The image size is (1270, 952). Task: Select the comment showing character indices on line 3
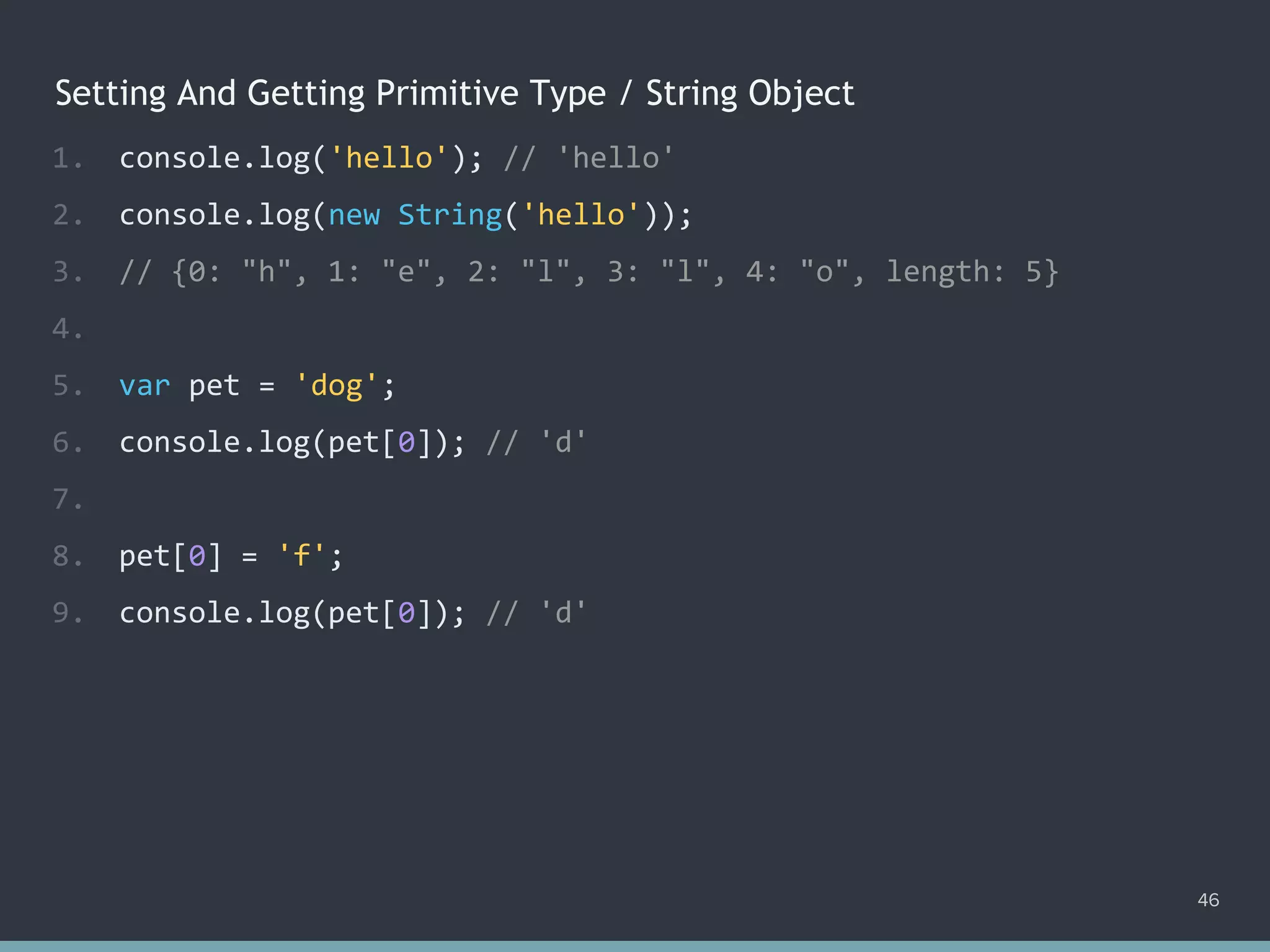589,271
